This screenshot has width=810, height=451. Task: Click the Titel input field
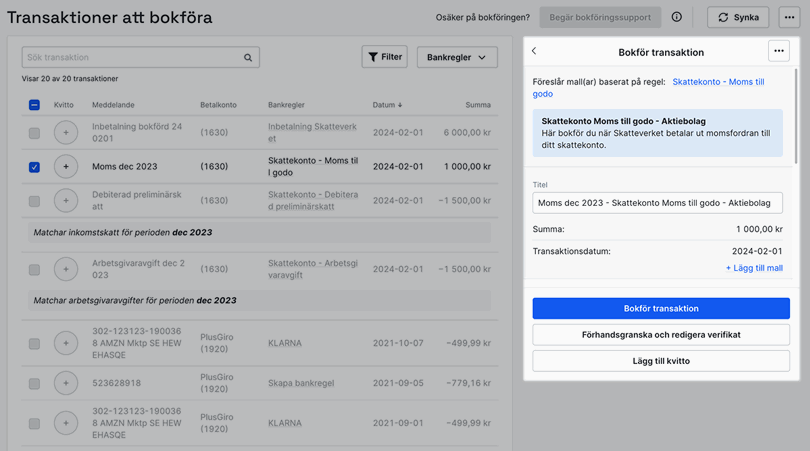[657, 203]
